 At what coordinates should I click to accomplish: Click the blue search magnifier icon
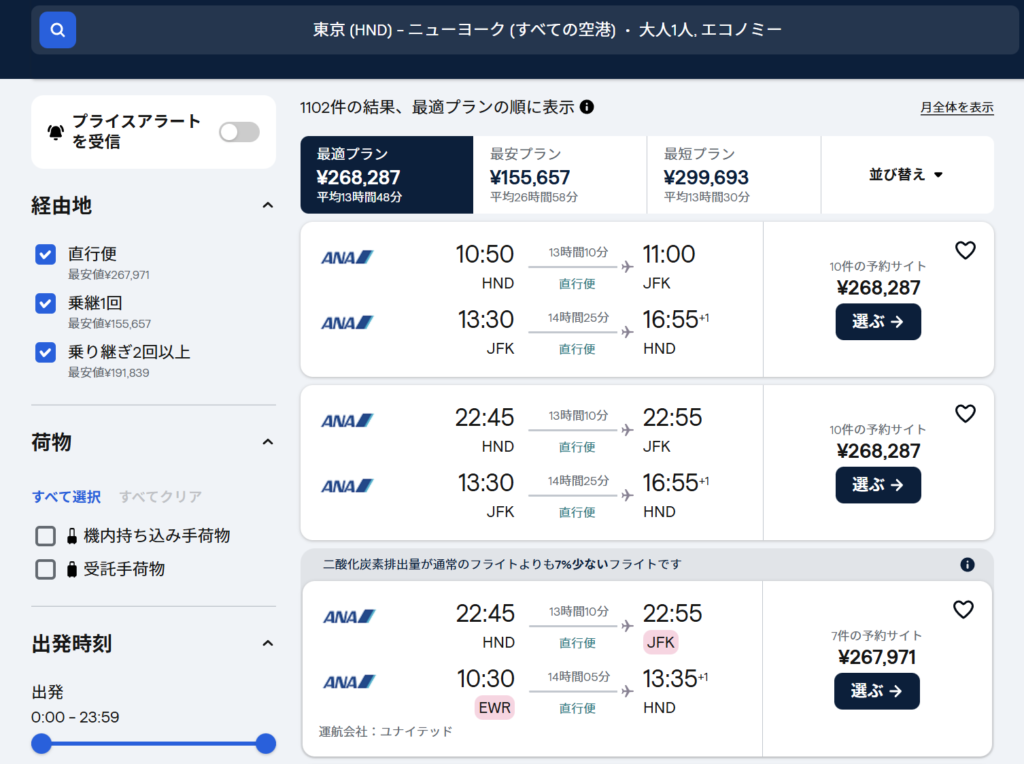pyautogui.click(x=58, y=30)
